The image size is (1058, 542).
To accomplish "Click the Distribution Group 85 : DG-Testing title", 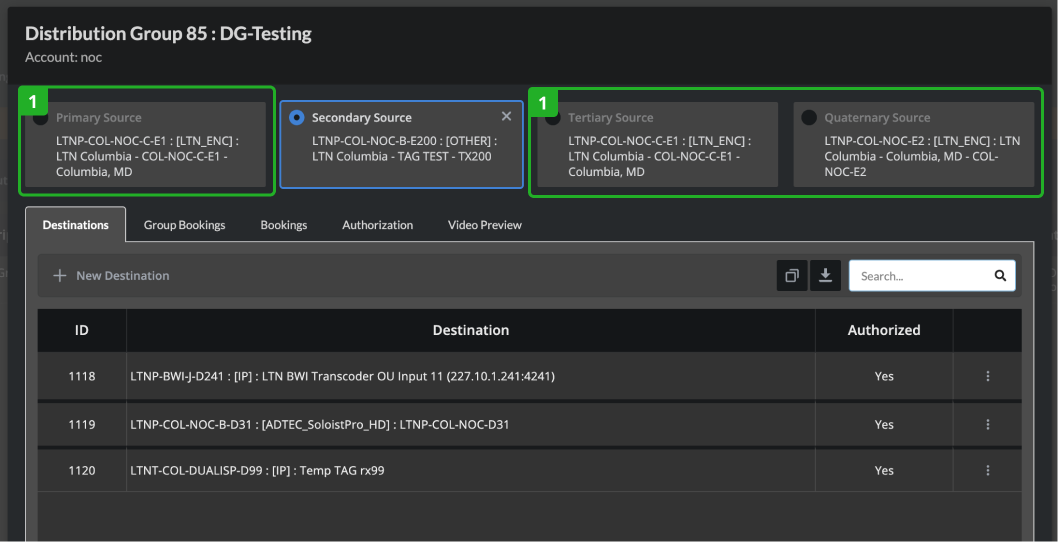I will coord(168,34).
